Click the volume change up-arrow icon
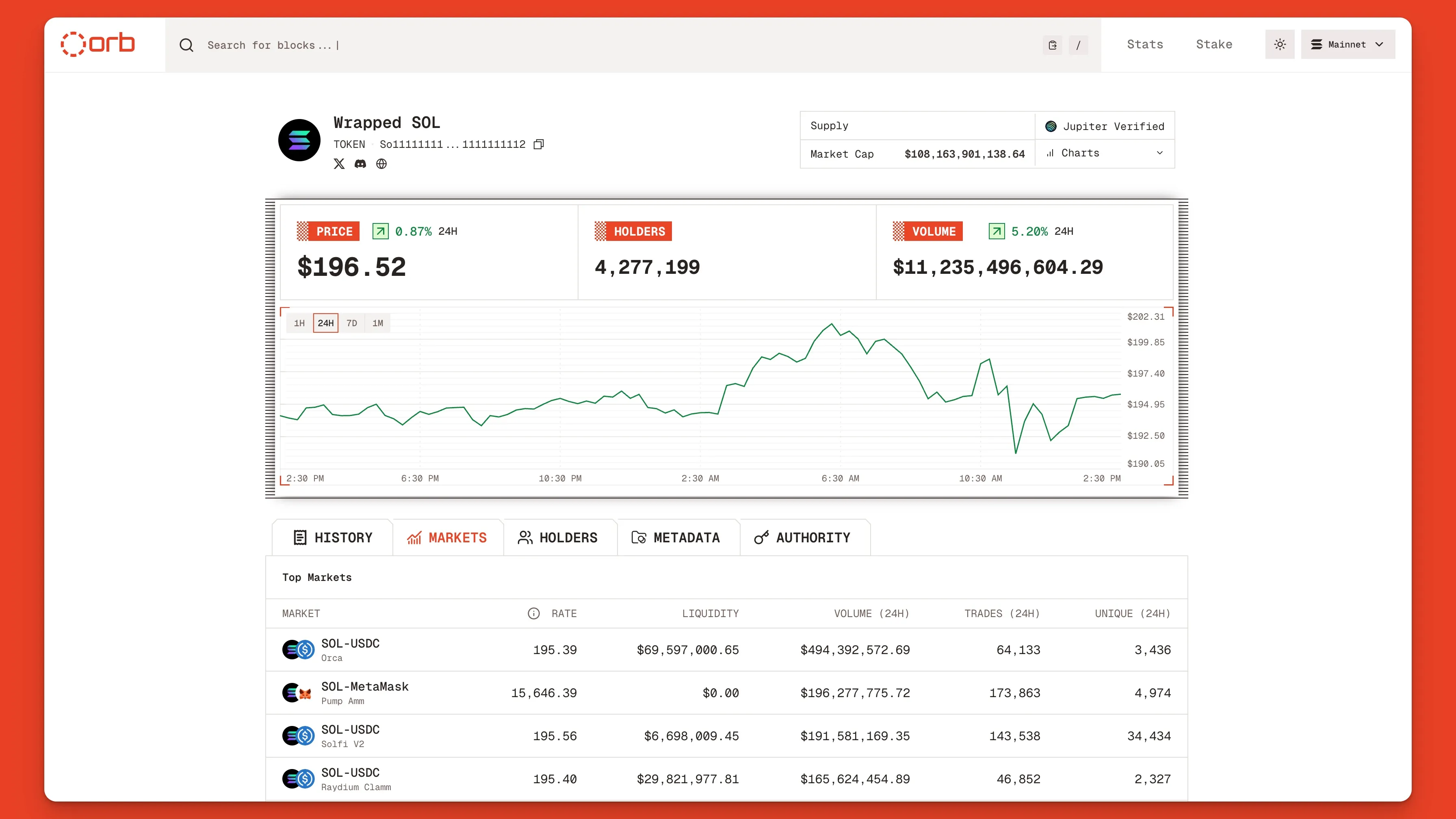The height and width of the screenshot is (819, 1456). click(x=997, y=231)
